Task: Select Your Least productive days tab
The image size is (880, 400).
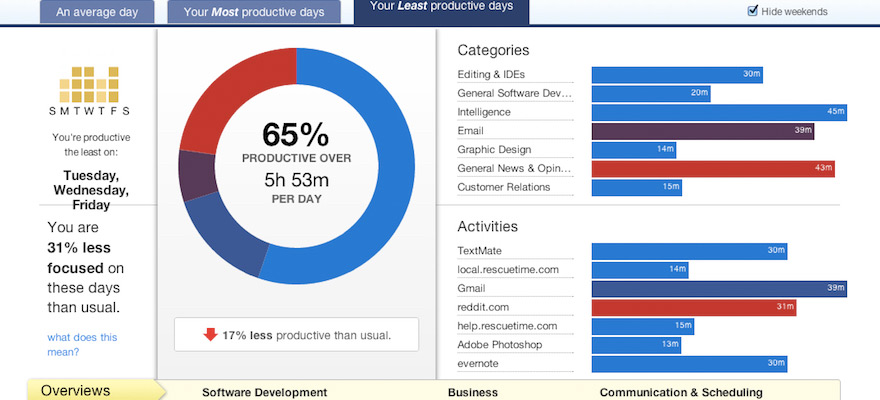Action: coord(441,8)
